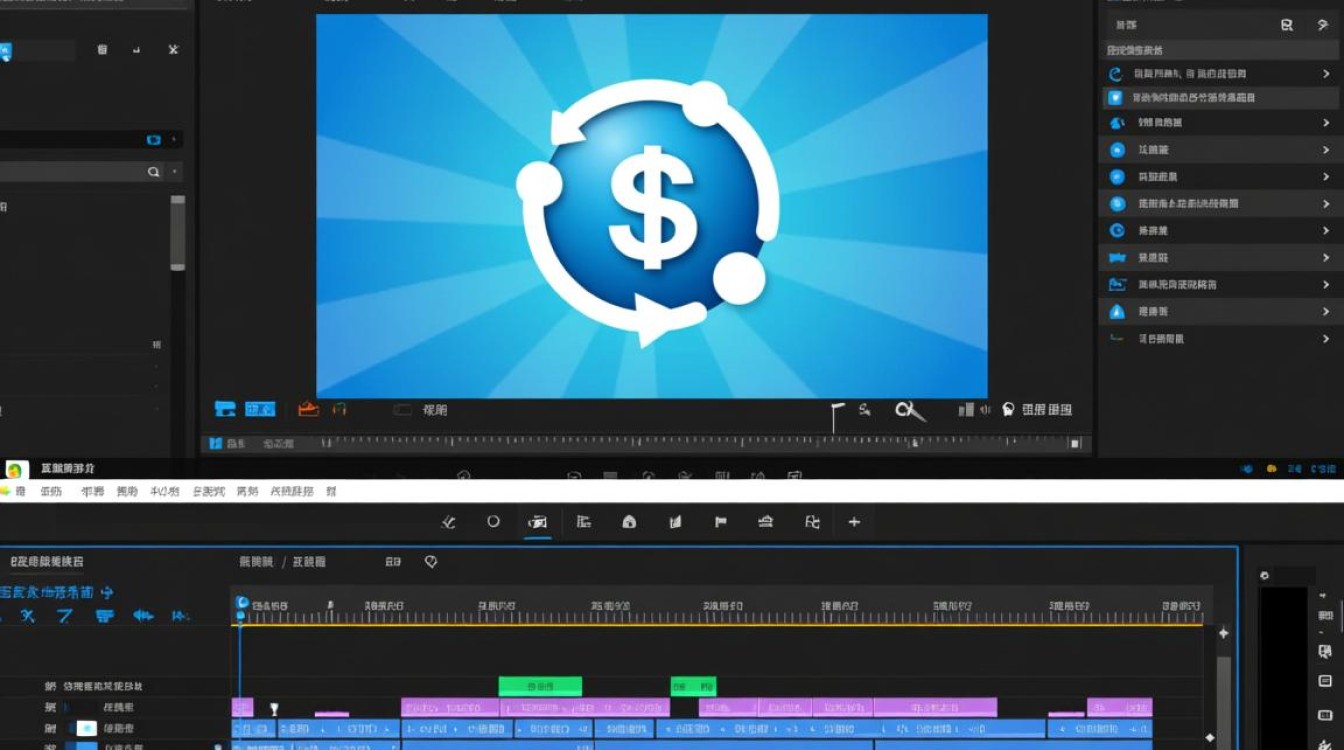Click the headphones icon below the preview

pyautogui.click(x=339, y=409)
